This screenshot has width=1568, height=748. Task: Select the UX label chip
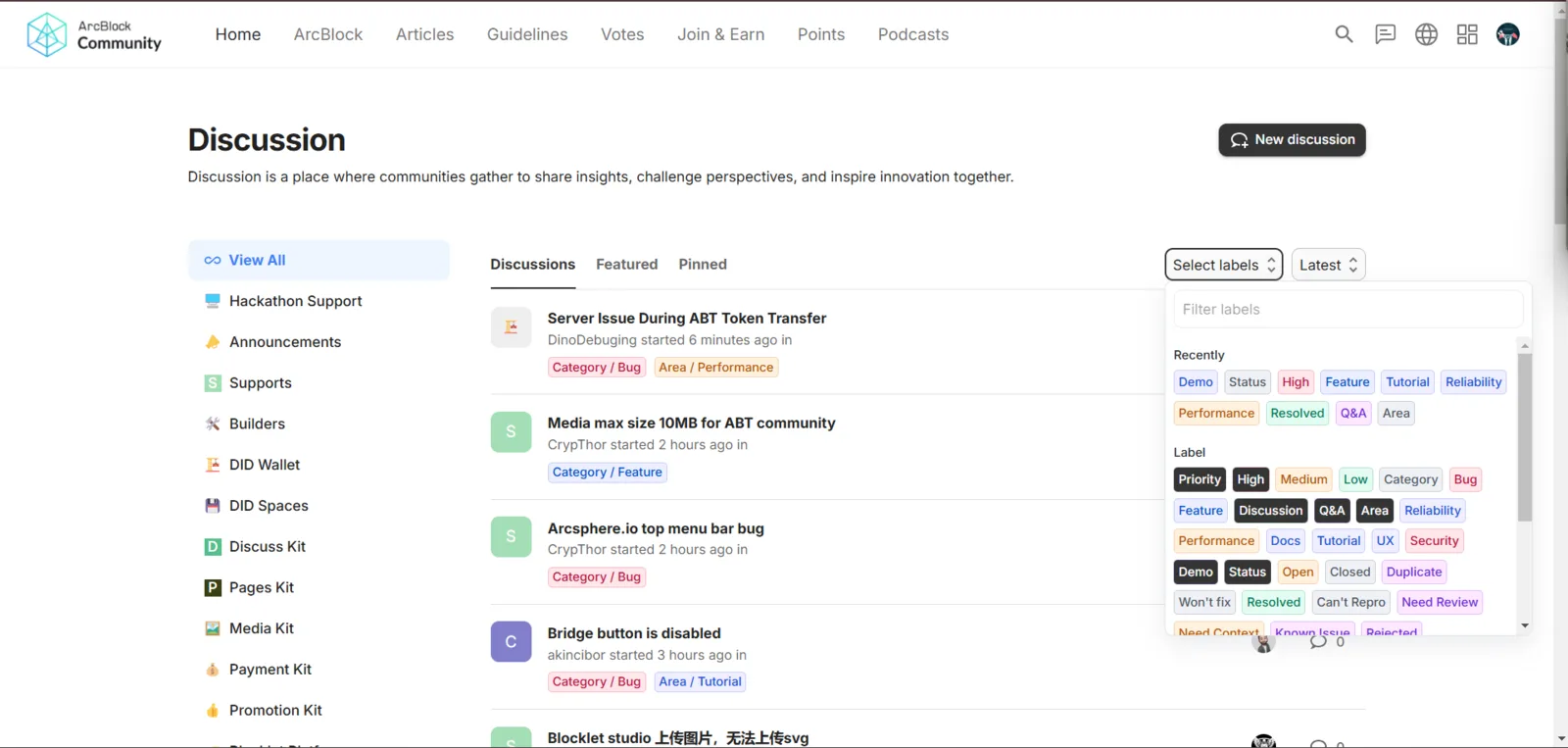(x=1385, y=541)
